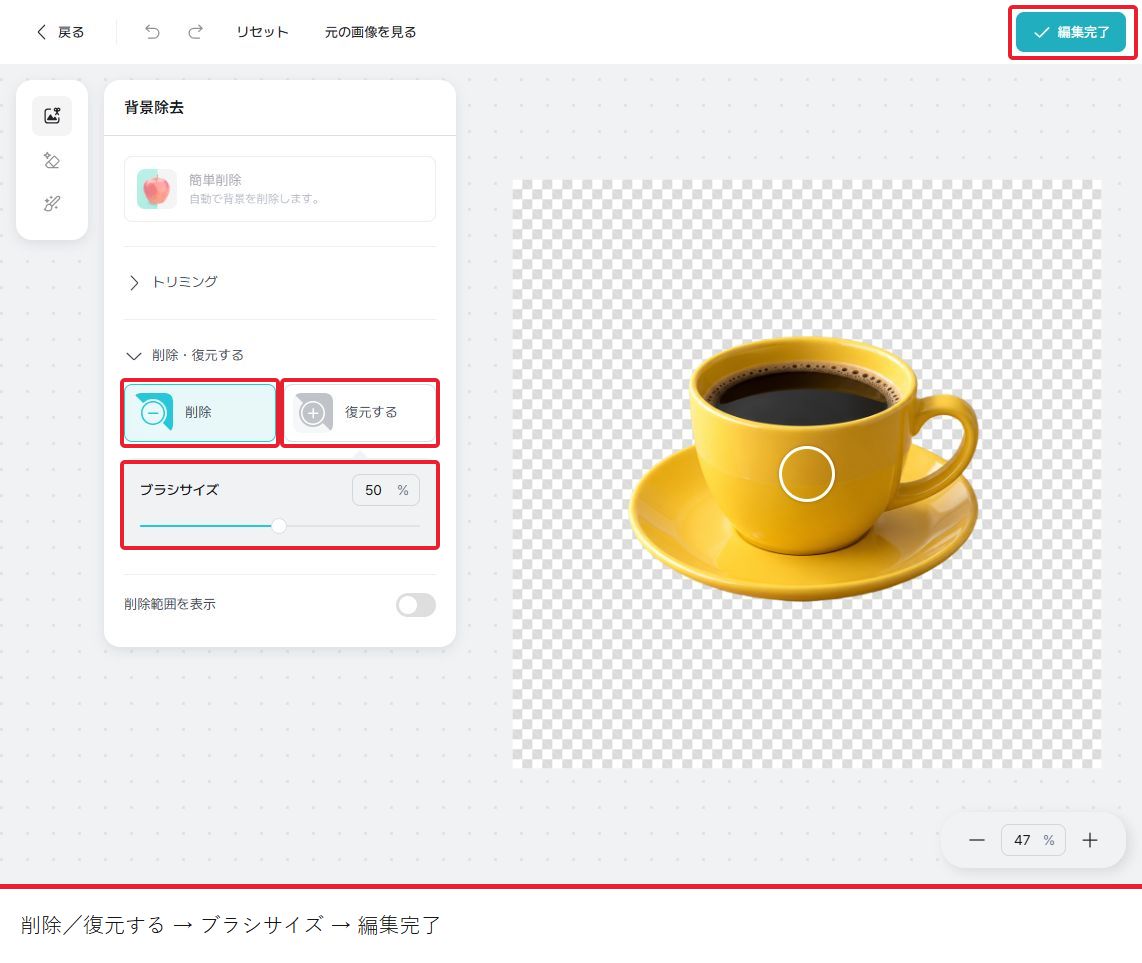Select the 削除 erase mode button

200,412
